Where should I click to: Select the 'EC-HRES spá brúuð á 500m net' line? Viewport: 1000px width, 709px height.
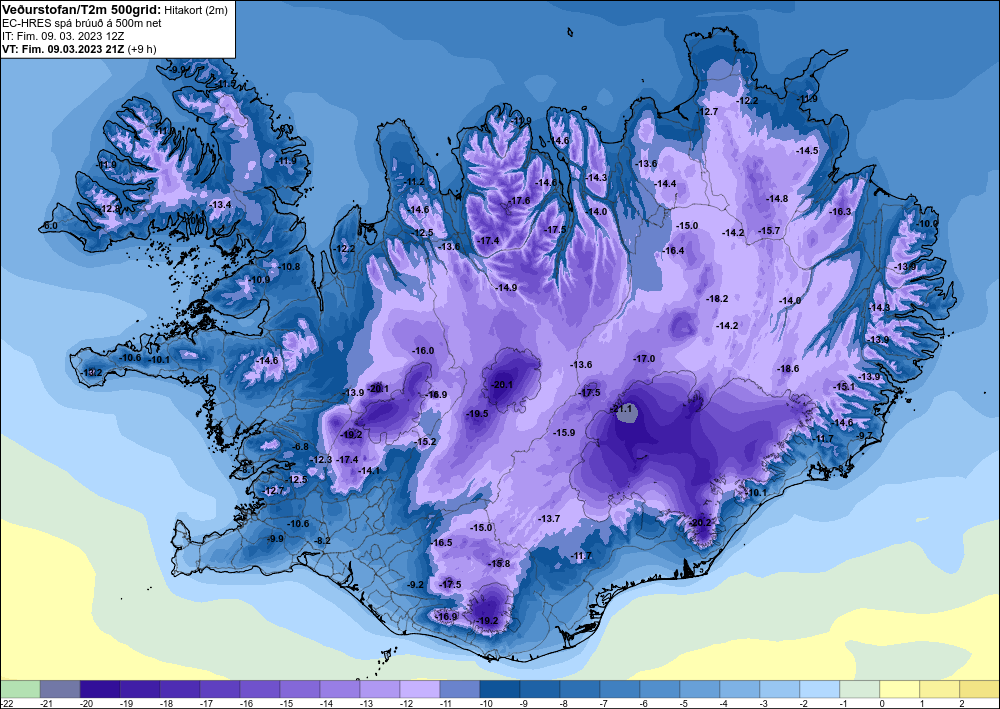[82, 24]
